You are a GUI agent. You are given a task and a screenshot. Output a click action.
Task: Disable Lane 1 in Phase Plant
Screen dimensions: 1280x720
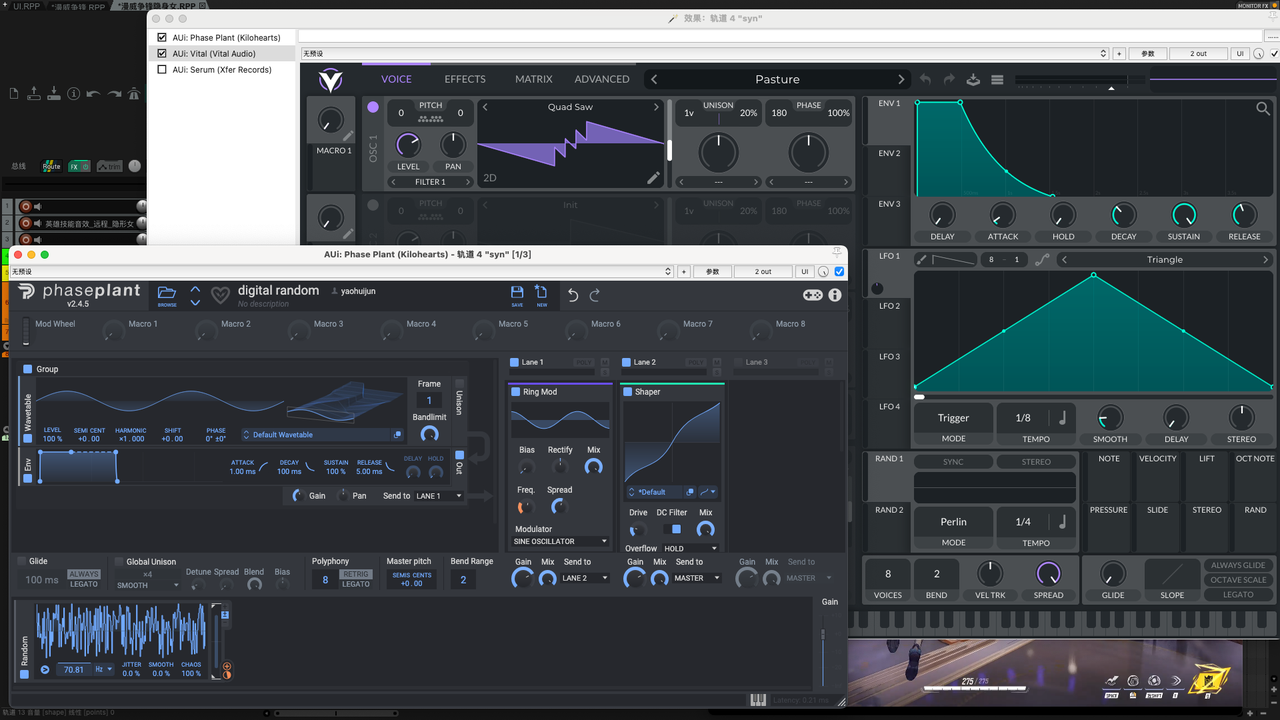click(514, 362)
